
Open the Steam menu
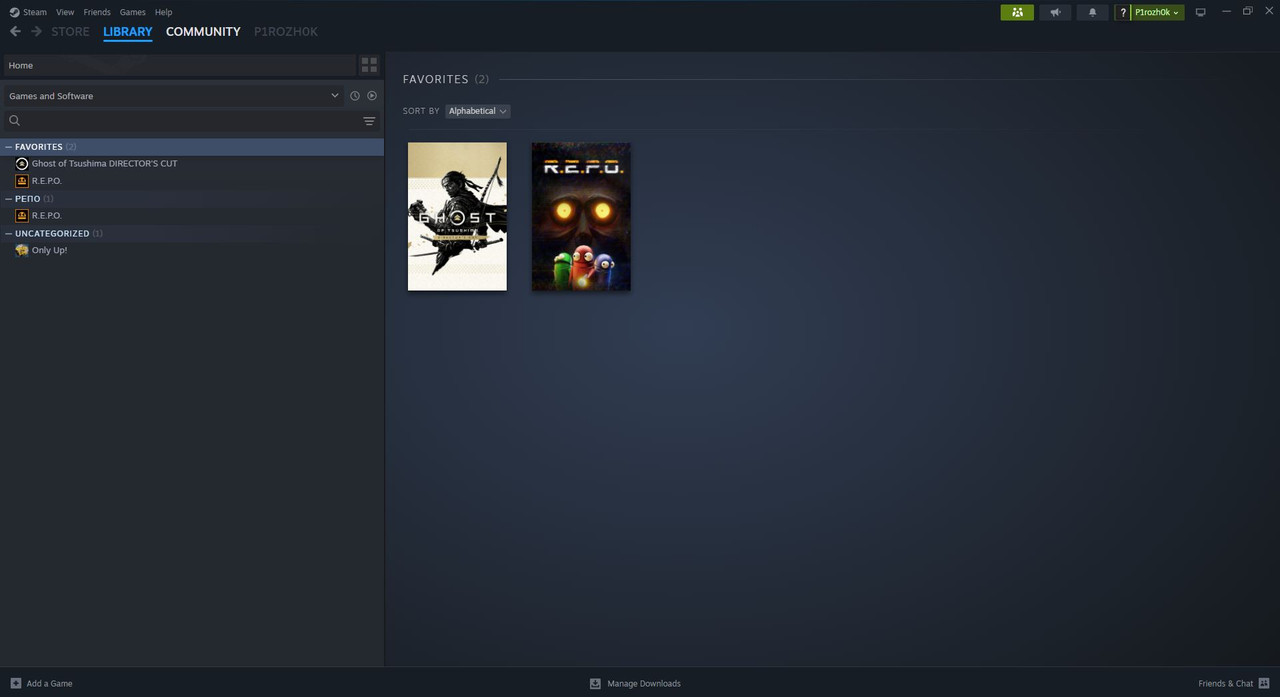coord(35,12)
